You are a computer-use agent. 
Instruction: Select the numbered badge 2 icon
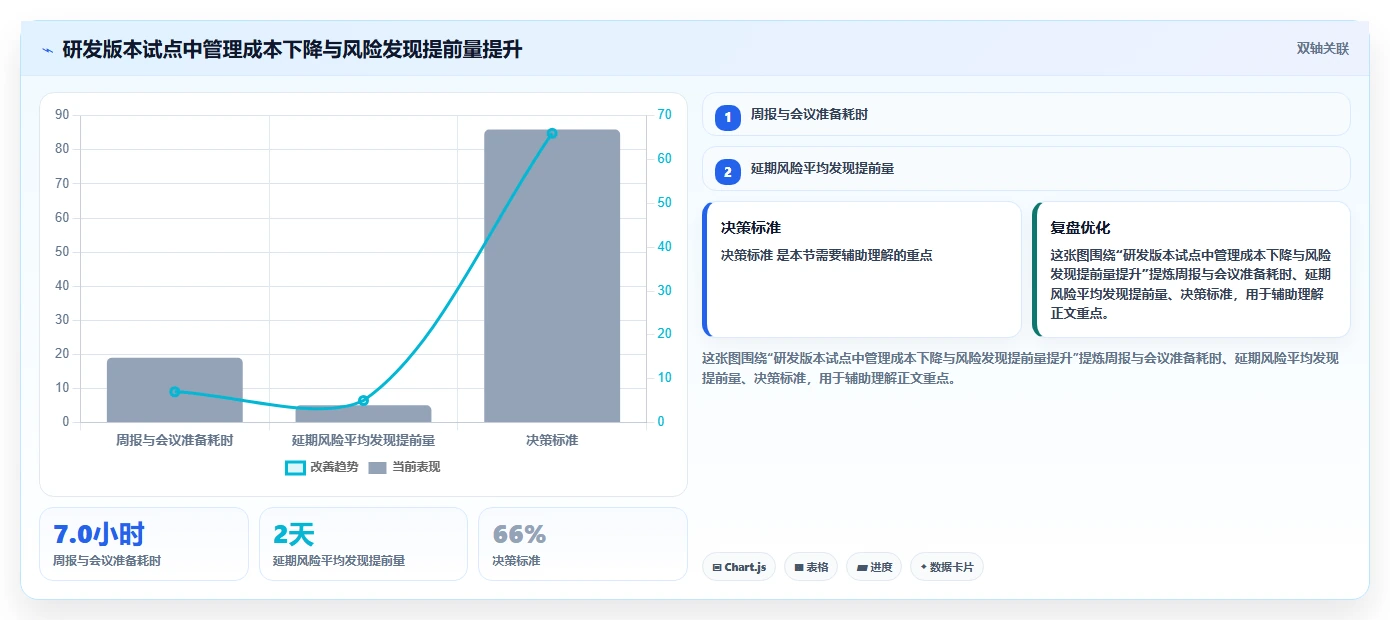728,172
